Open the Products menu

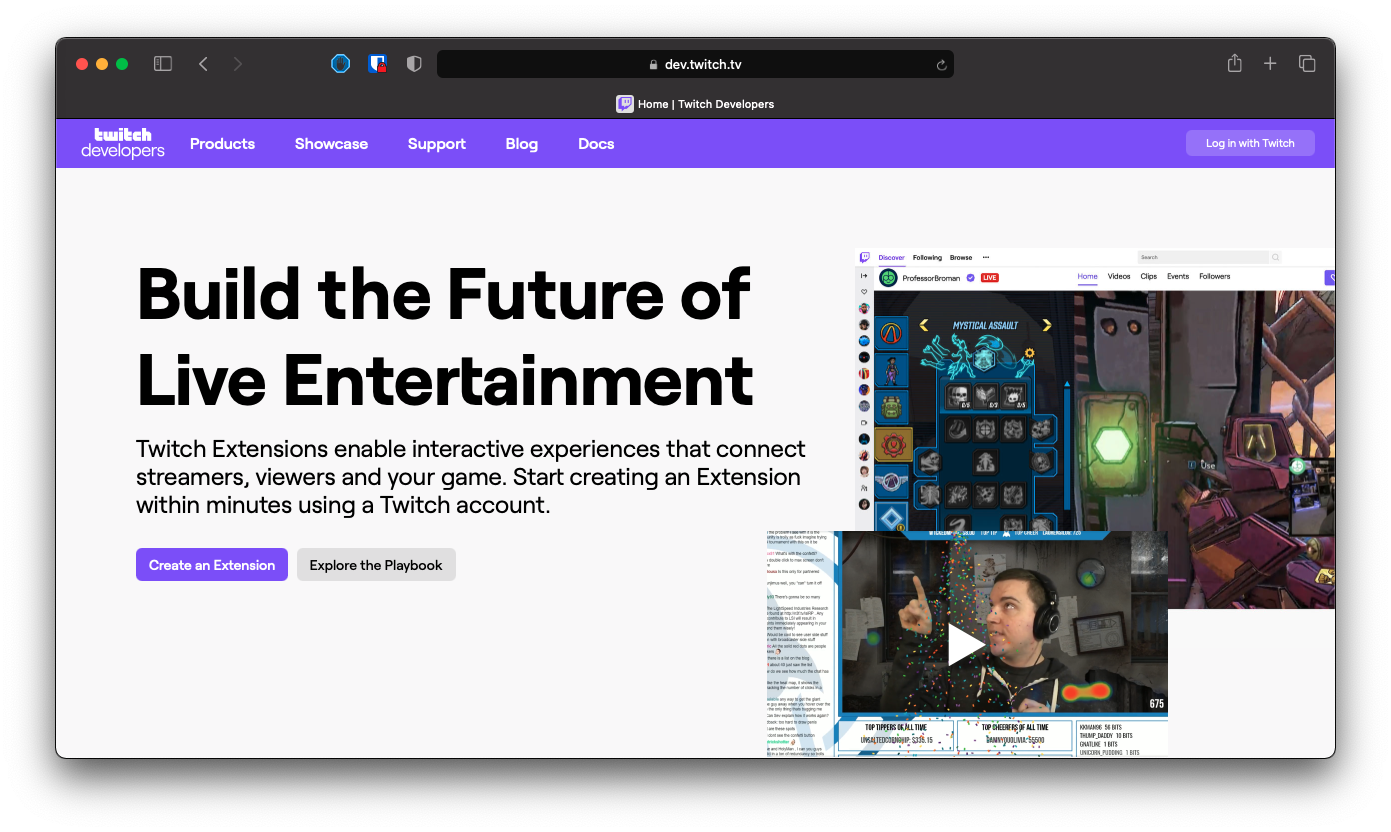pyautogui.click(x=222, y=143)
